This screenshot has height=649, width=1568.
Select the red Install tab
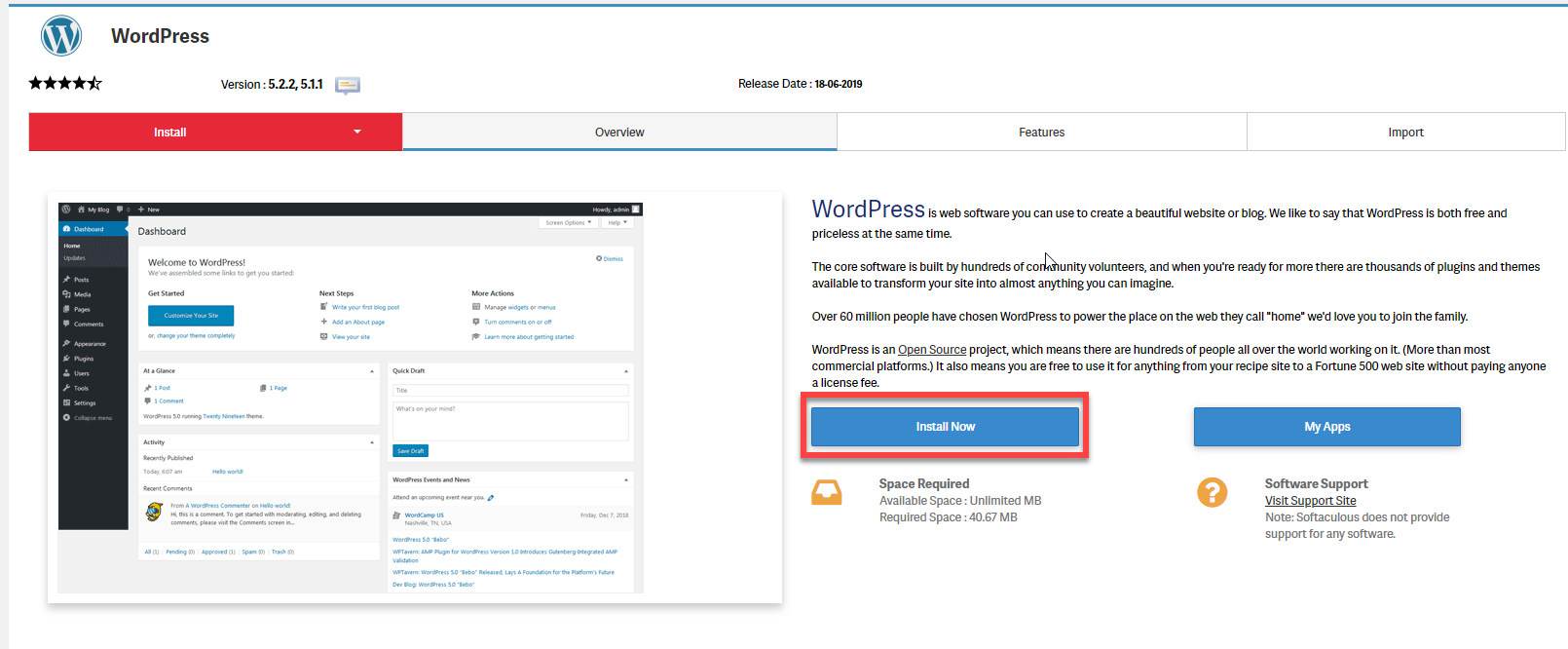(215, 132)
